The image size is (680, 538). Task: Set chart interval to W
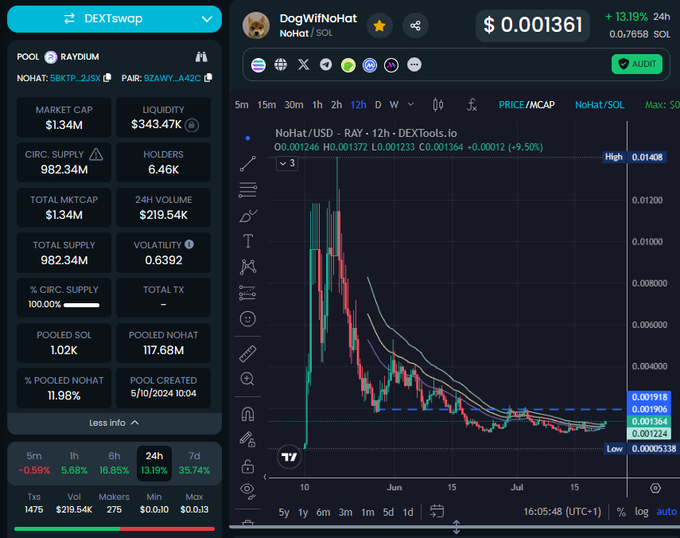point(394,105)
